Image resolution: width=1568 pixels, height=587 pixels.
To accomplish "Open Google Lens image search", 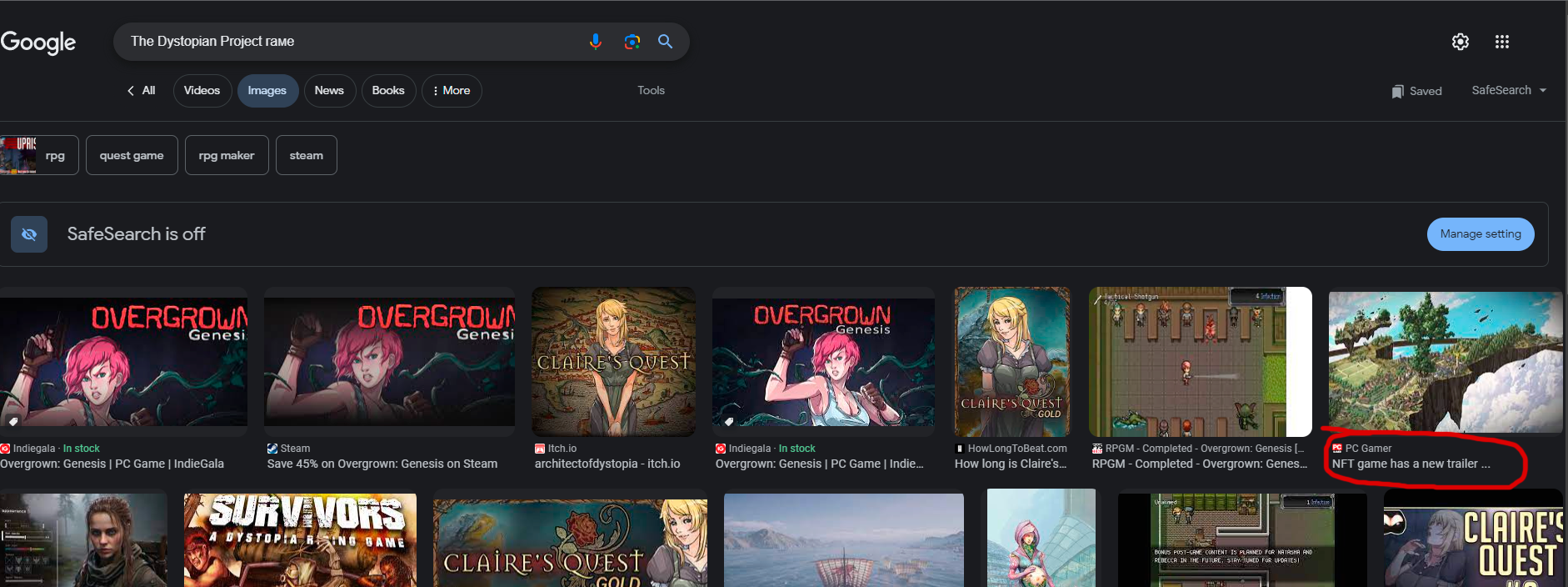I will (632, 42).
